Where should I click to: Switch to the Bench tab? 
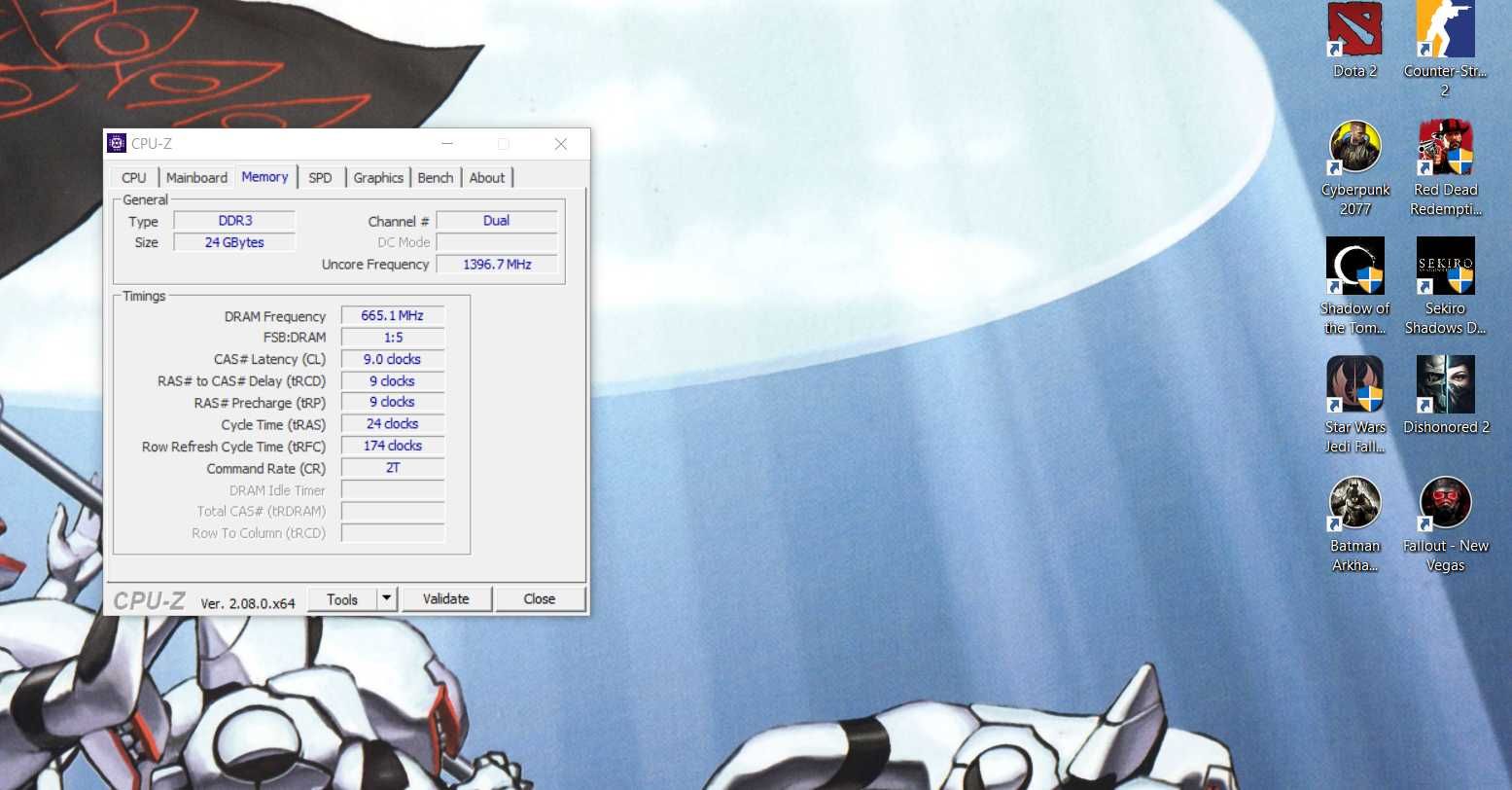435,177
